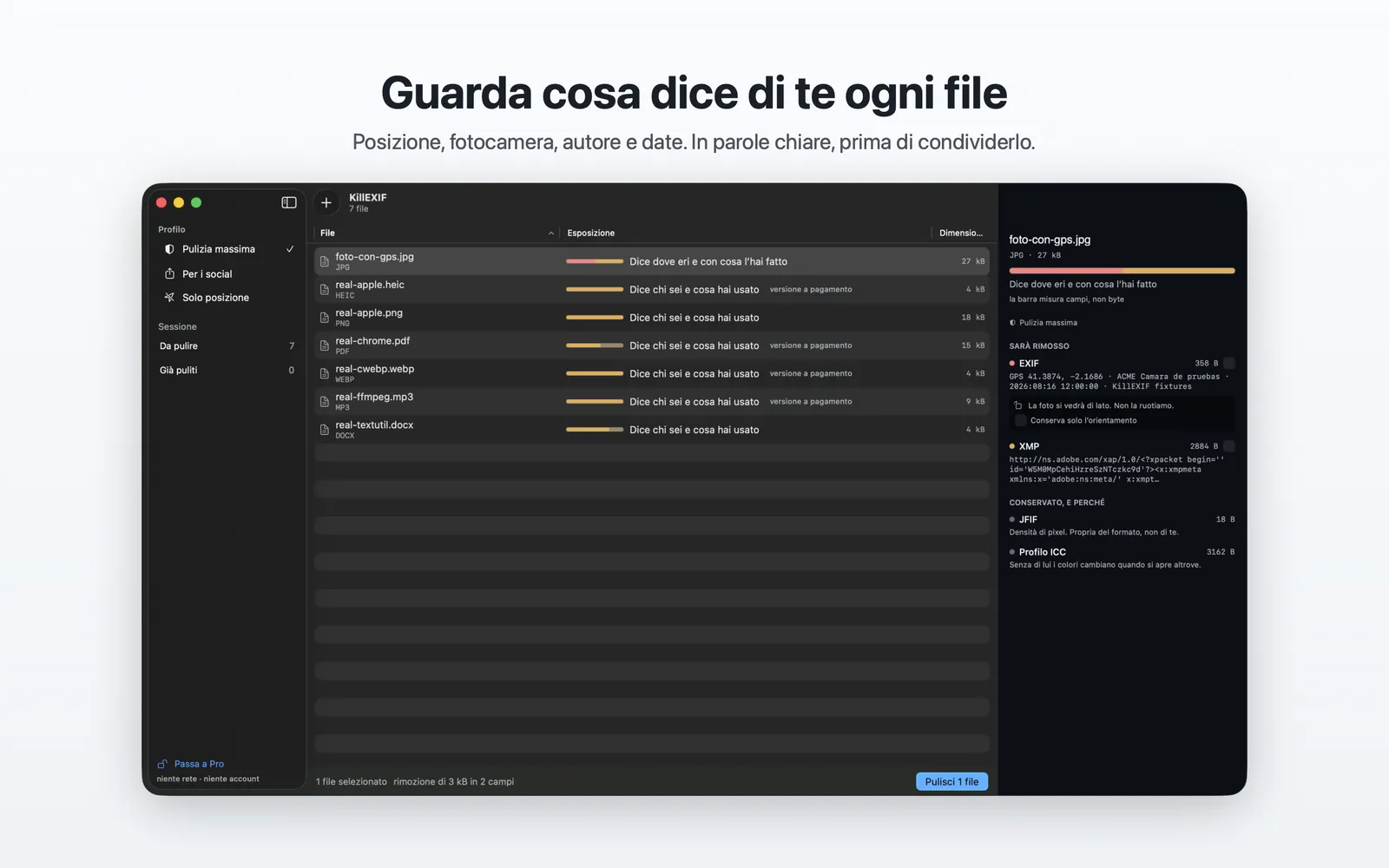Click the share icon beside Per i social
The width and height of the screenshot is (1389, 868).
pos(169,273)
